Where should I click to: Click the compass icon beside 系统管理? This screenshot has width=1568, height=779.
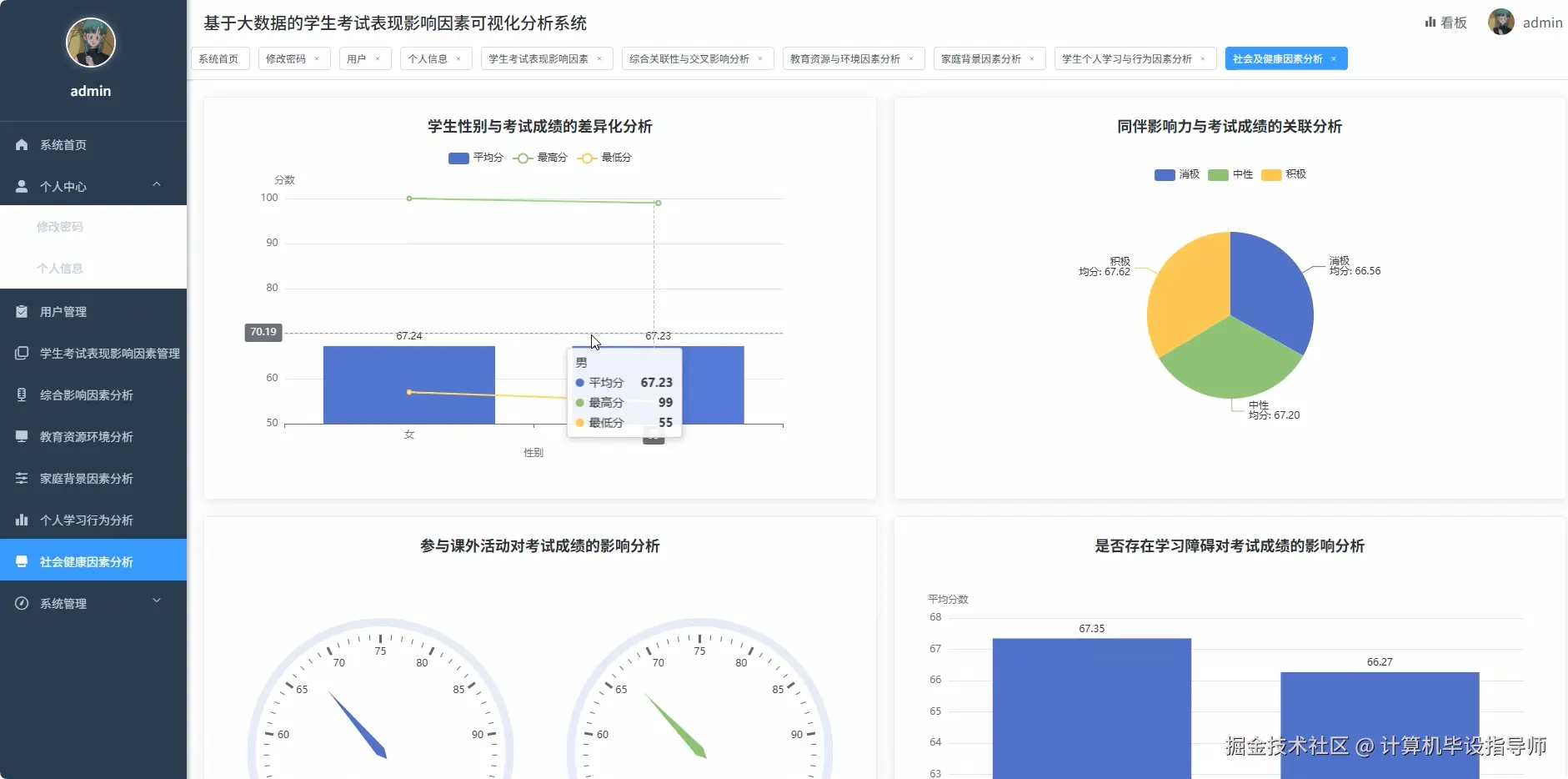pos(22,604)
